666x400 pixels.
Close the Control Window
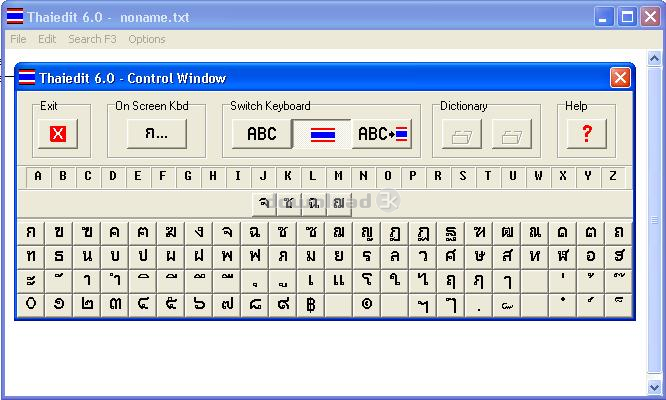(x=620, y=78)
